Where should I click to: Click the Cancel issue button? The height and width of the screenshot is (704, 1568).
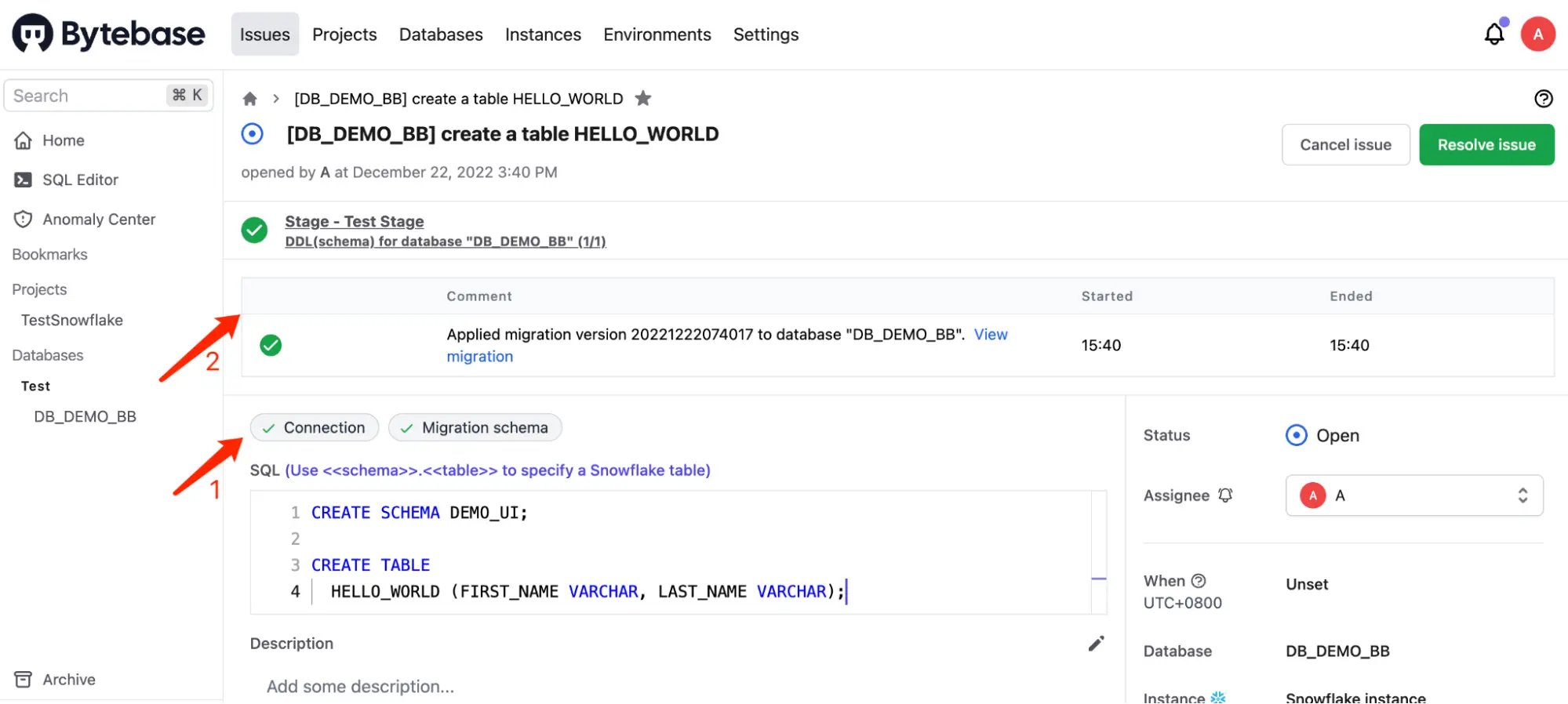pos(1346,144)
